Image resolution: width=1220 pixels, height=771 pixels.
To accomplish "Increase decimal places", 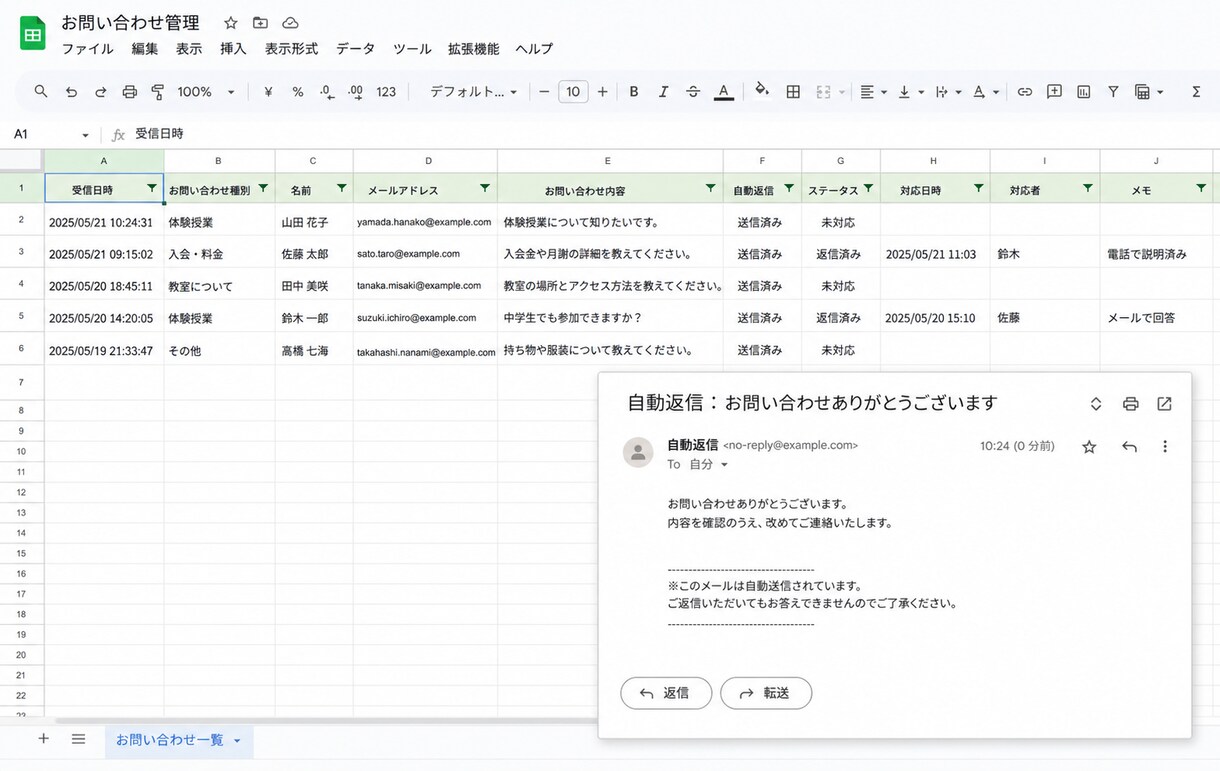I will (355, 91).
